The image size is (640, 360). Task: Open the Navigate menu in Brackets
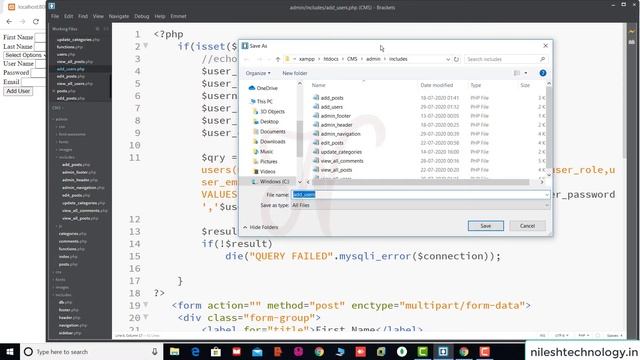[x=119, y=16]
